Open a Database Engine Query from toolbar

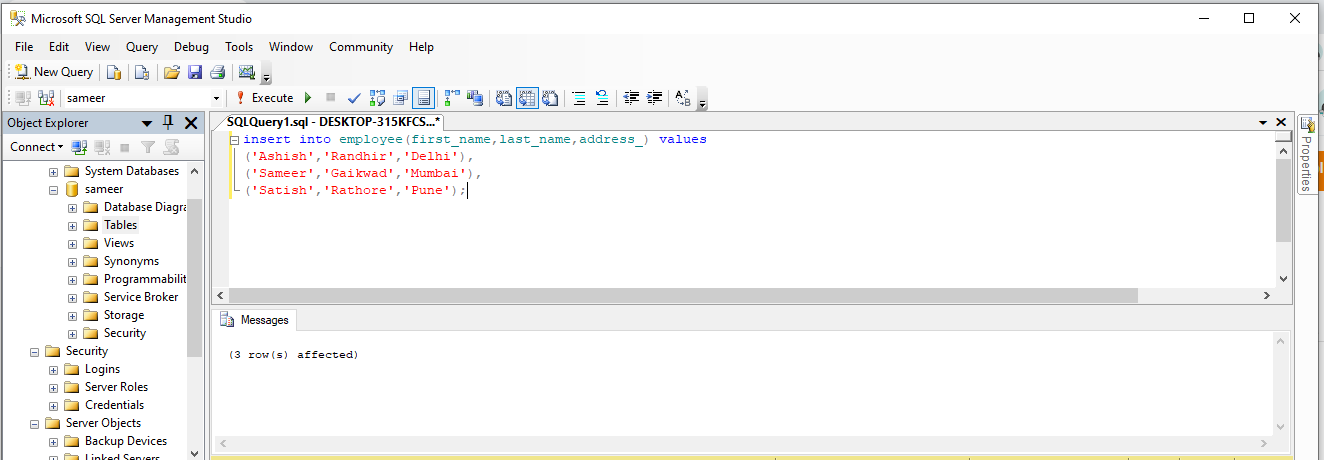[114, 72]
